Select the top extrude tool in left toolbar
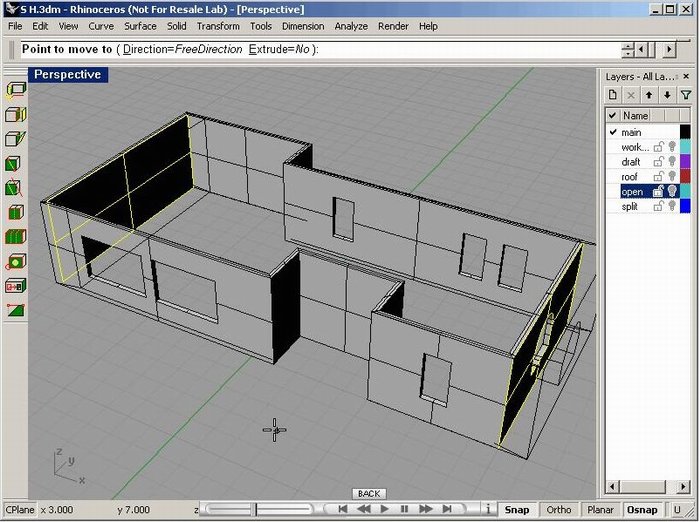 pos(16,89)
